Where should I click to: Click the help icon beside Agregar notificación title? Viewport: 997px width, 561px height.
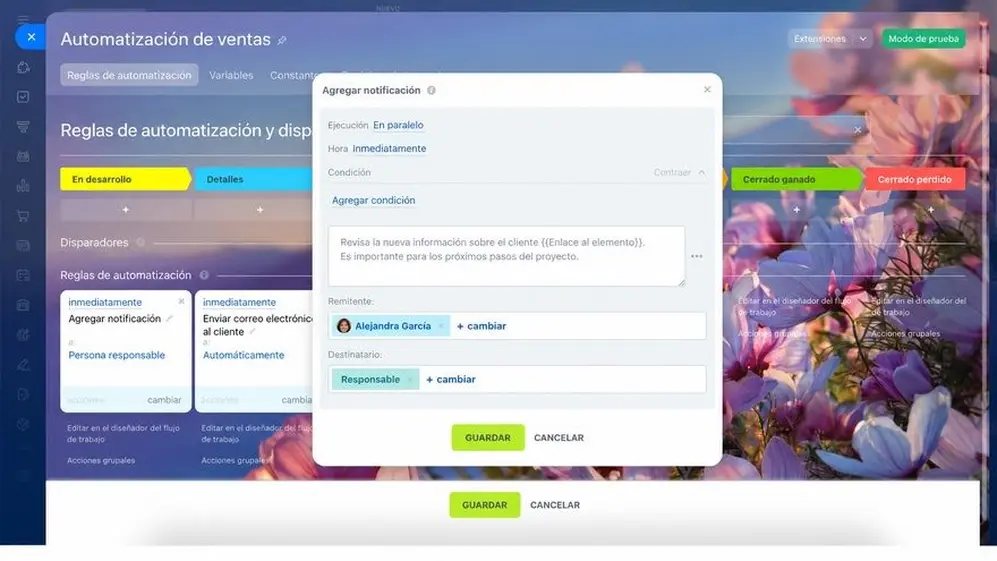[431, 90]
